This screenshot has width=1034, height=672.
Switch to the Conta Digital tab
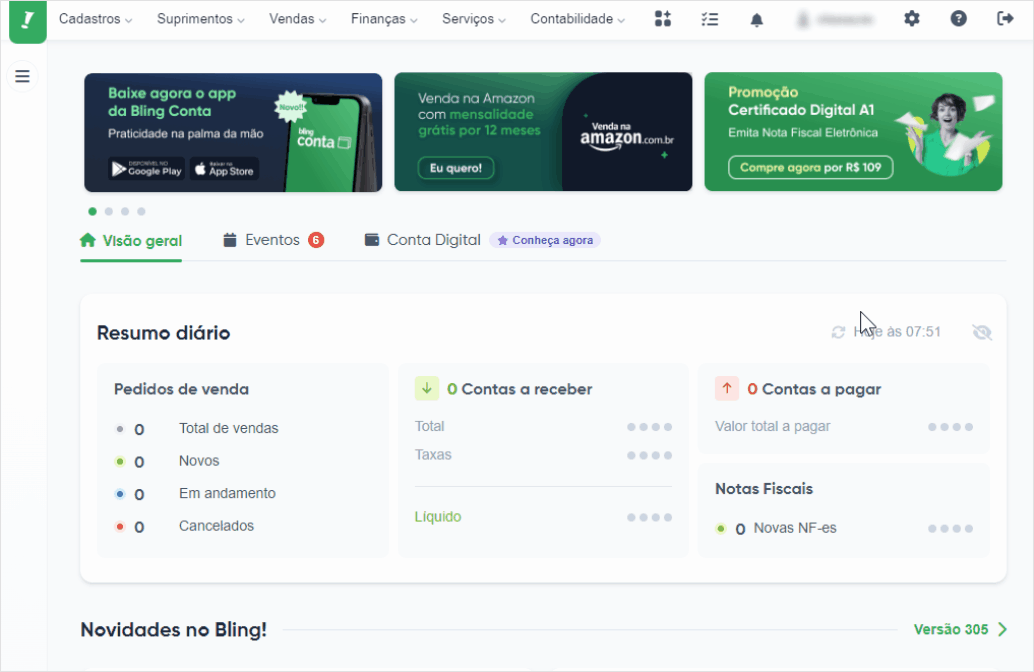(x=423, y=240)
